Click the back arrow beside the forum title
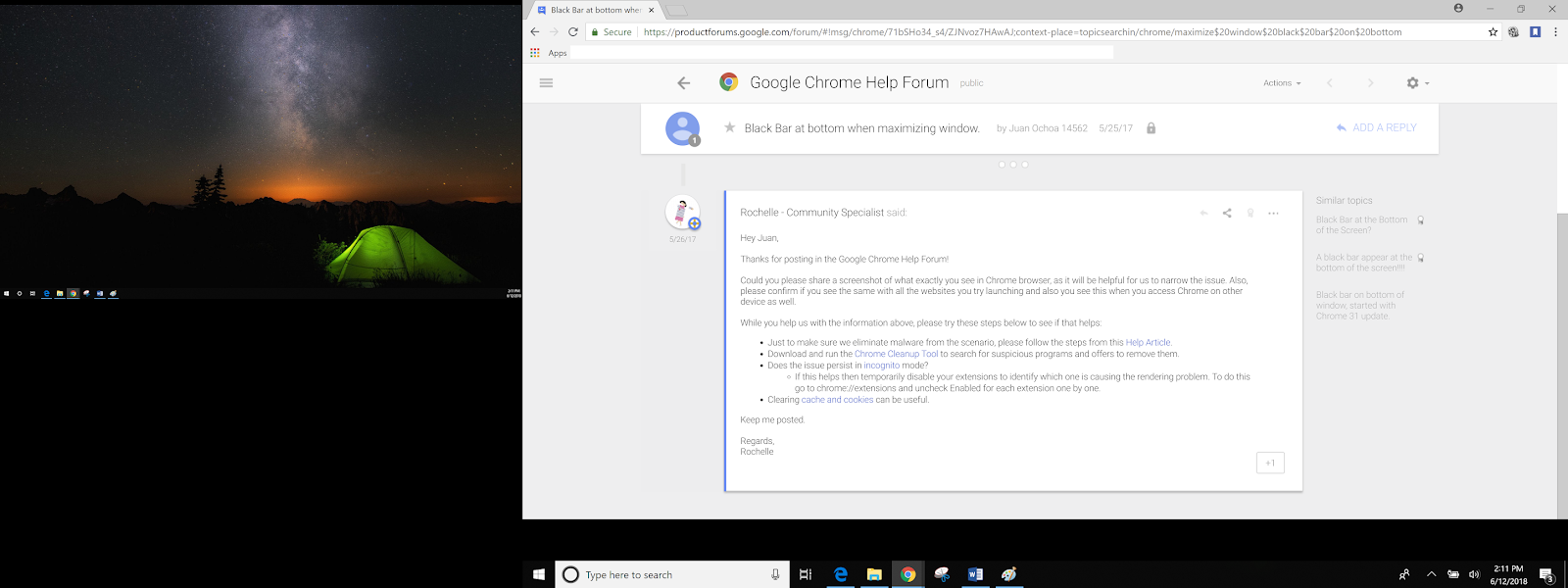Screen dimensions: 1568x588 point(684,83)
